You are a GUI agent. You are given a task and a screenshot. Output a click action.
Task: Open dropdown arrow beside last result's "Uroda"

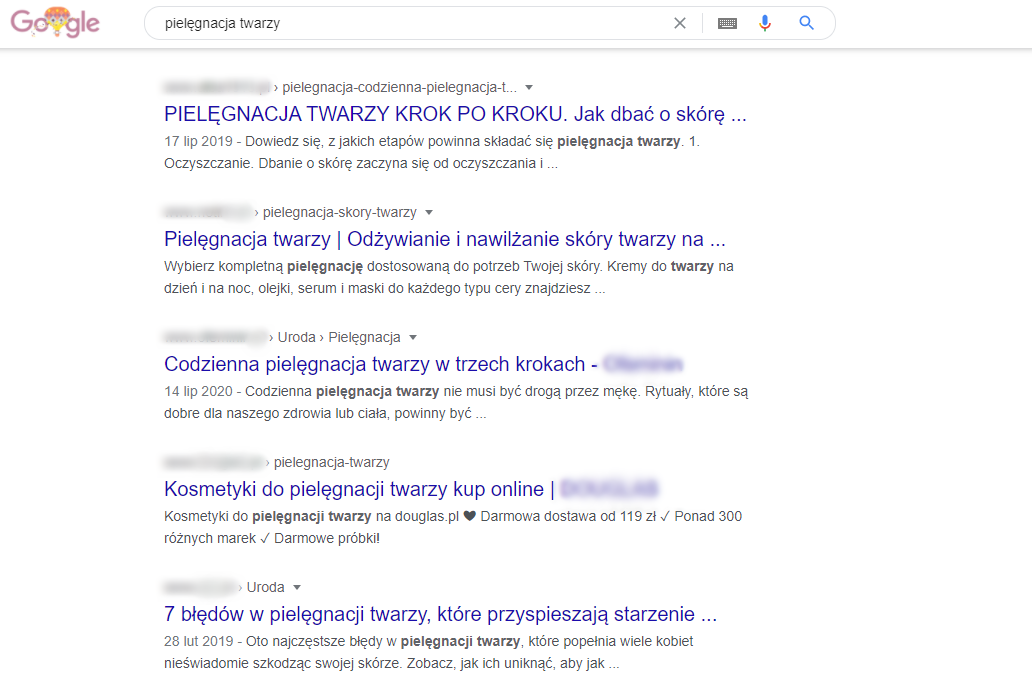coord(297,587)
